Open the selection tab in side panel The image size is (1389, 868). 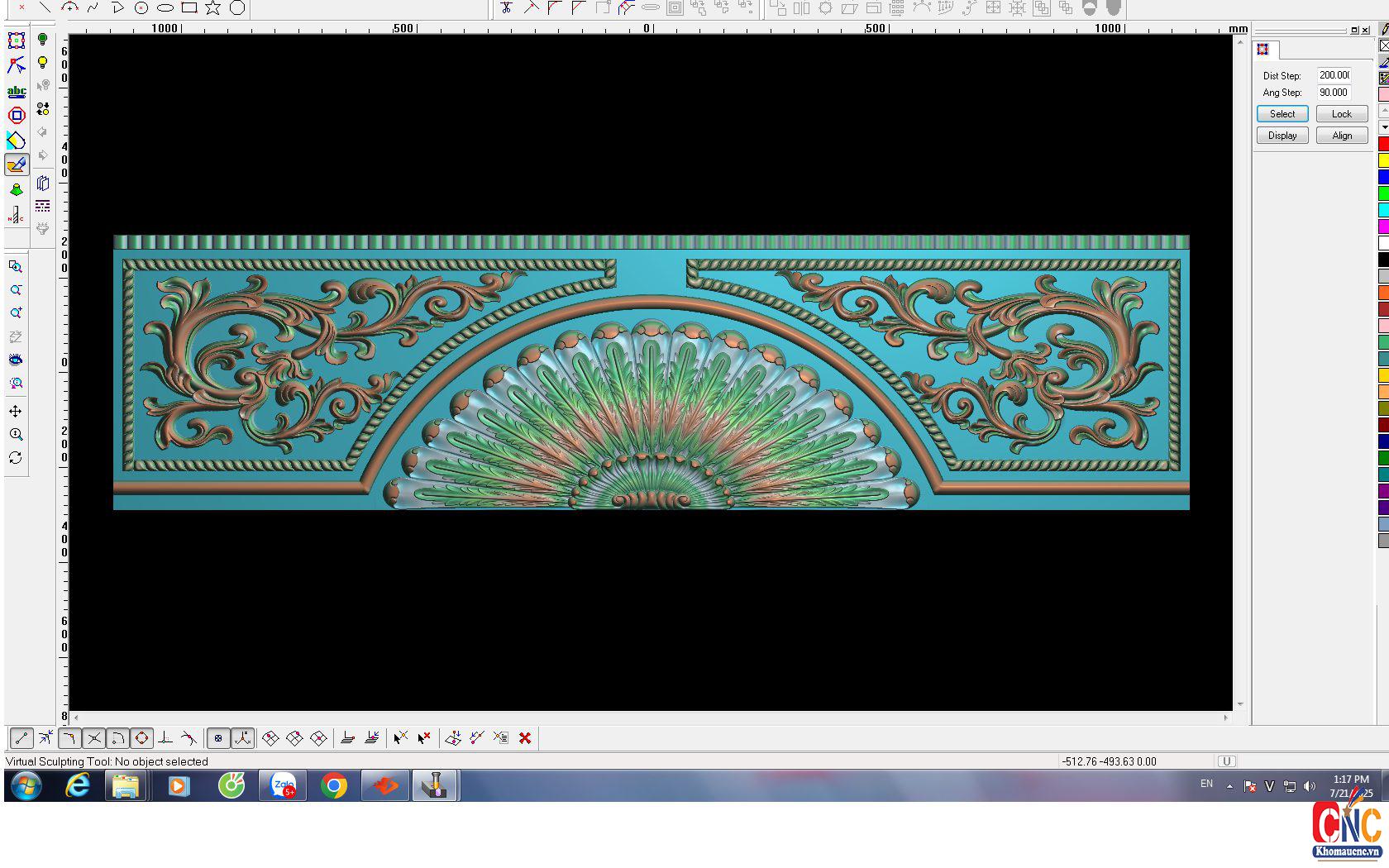[1263, 50]
